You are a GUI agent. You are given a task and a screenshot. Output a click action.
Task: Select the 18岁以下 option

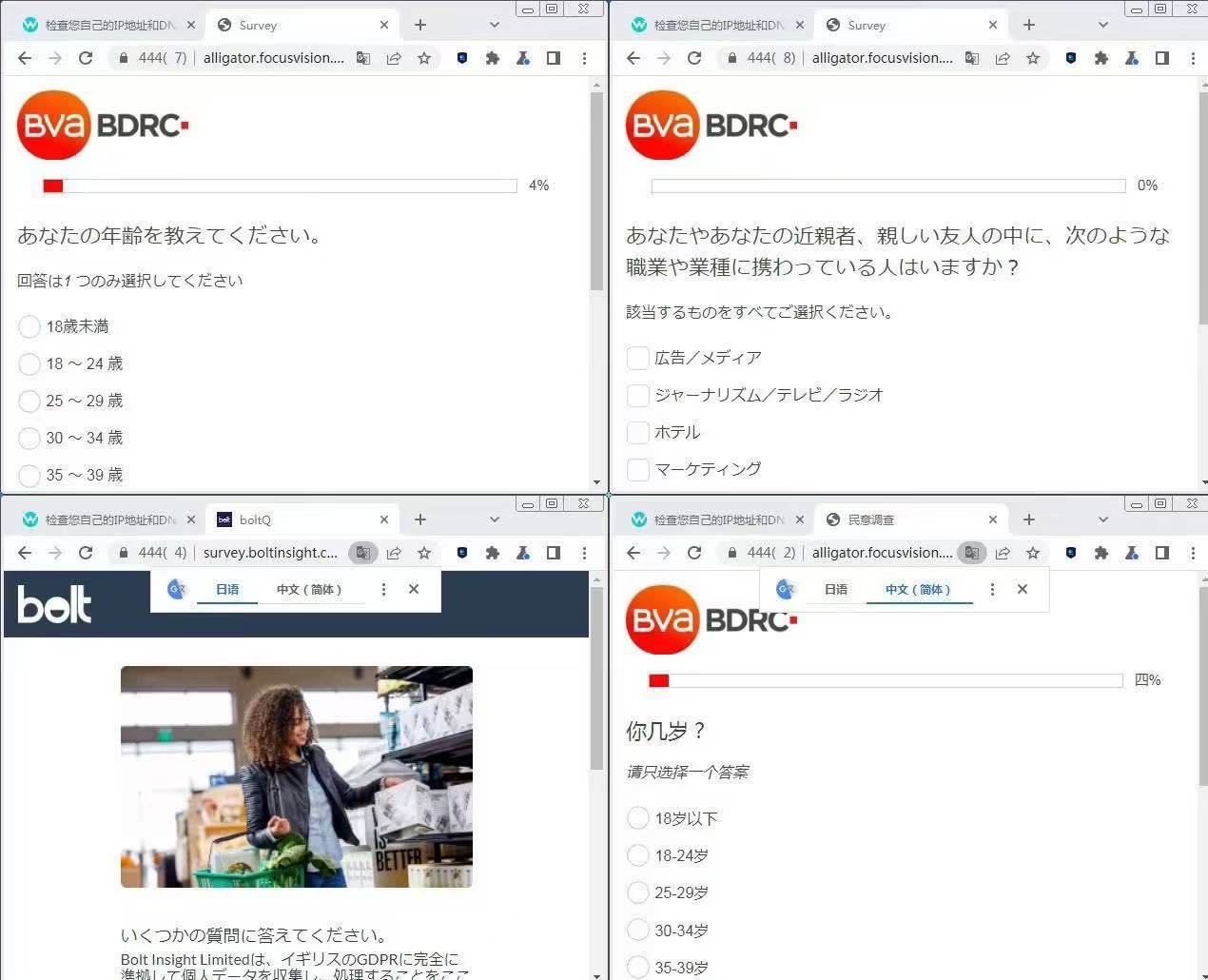click(x=638, y=818)
